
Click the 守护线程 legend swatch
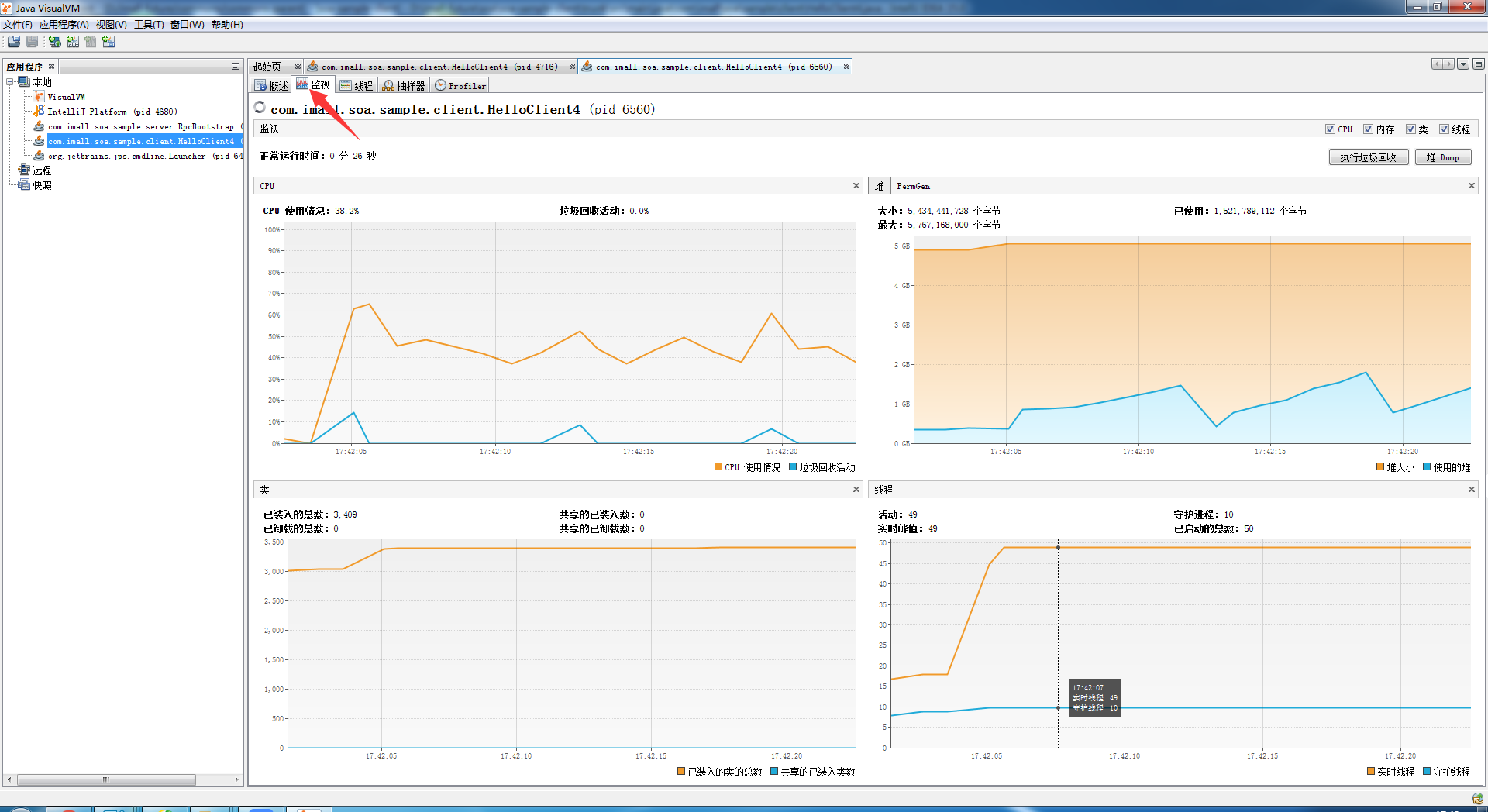pyautogui.click(x=1427, y=772)
